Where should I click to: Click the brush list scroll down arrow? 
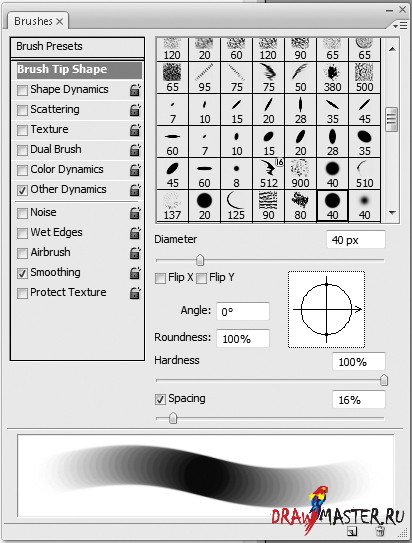point(392,213)
